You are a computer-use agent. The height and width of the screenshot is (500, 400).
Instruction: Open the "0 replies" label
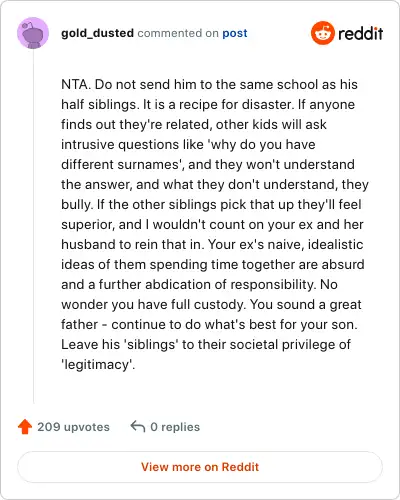[175, 427]
